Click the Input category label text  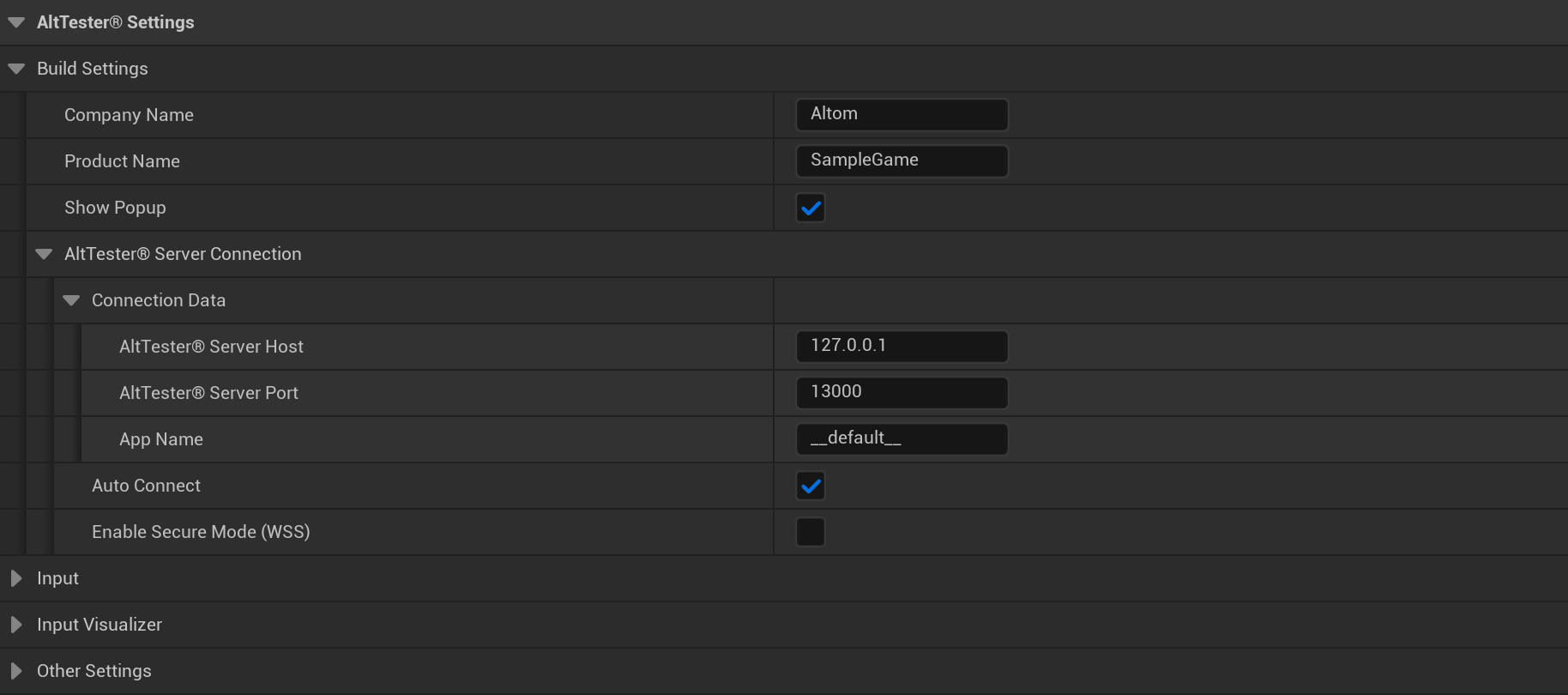pos(57,578)
